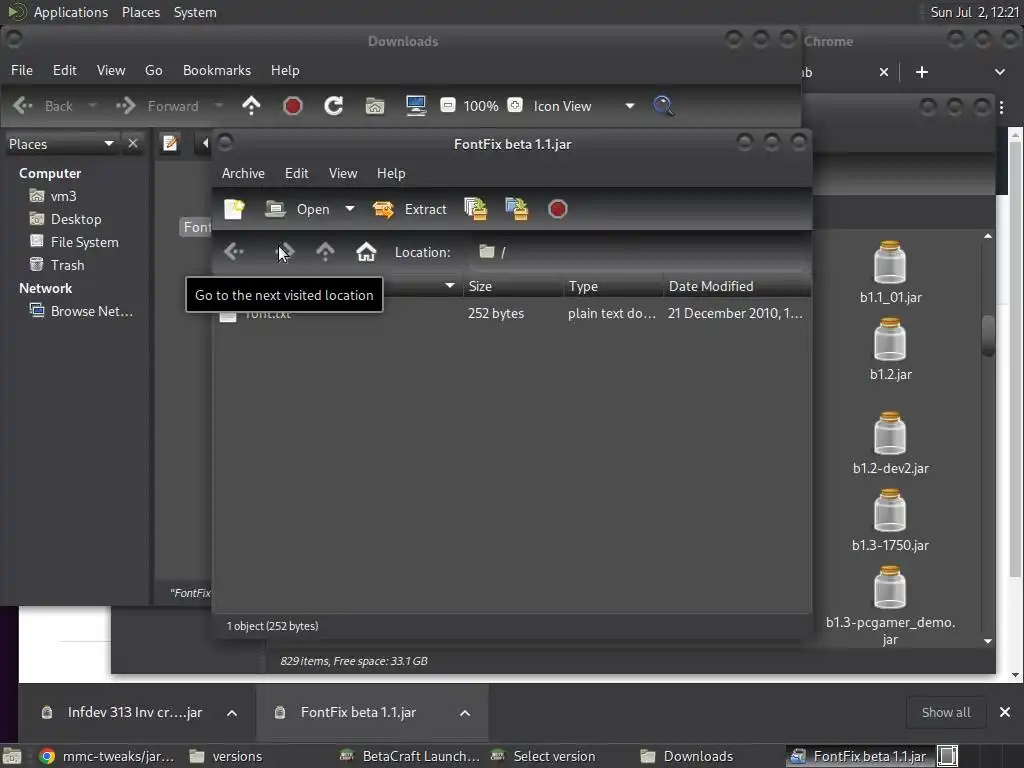The height and width of the screenshot is (768, 1024).
Task: Open options for Infdev 313 download item
Action: pyautogui.click(x=232, y=712)
